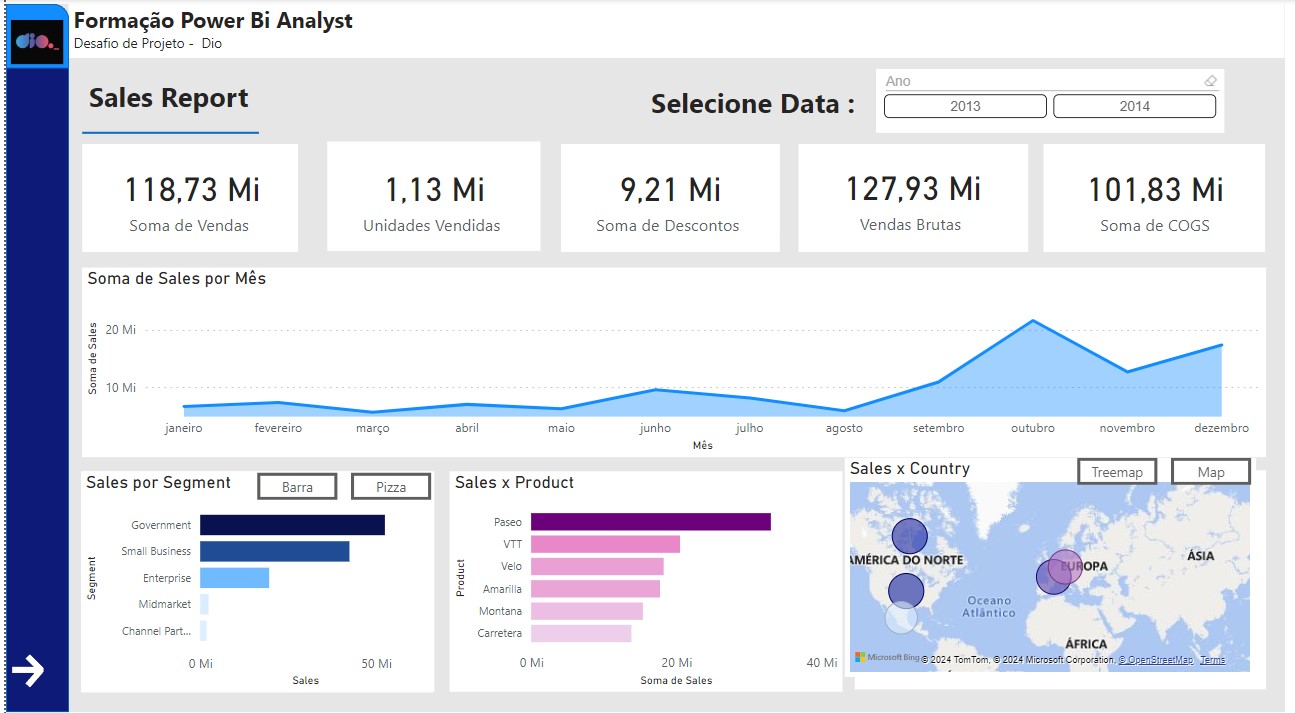The width and height of the screenshot is (1295, 713).
Task: Click the pink bubble over Europe
Action: pos(1066,566)
